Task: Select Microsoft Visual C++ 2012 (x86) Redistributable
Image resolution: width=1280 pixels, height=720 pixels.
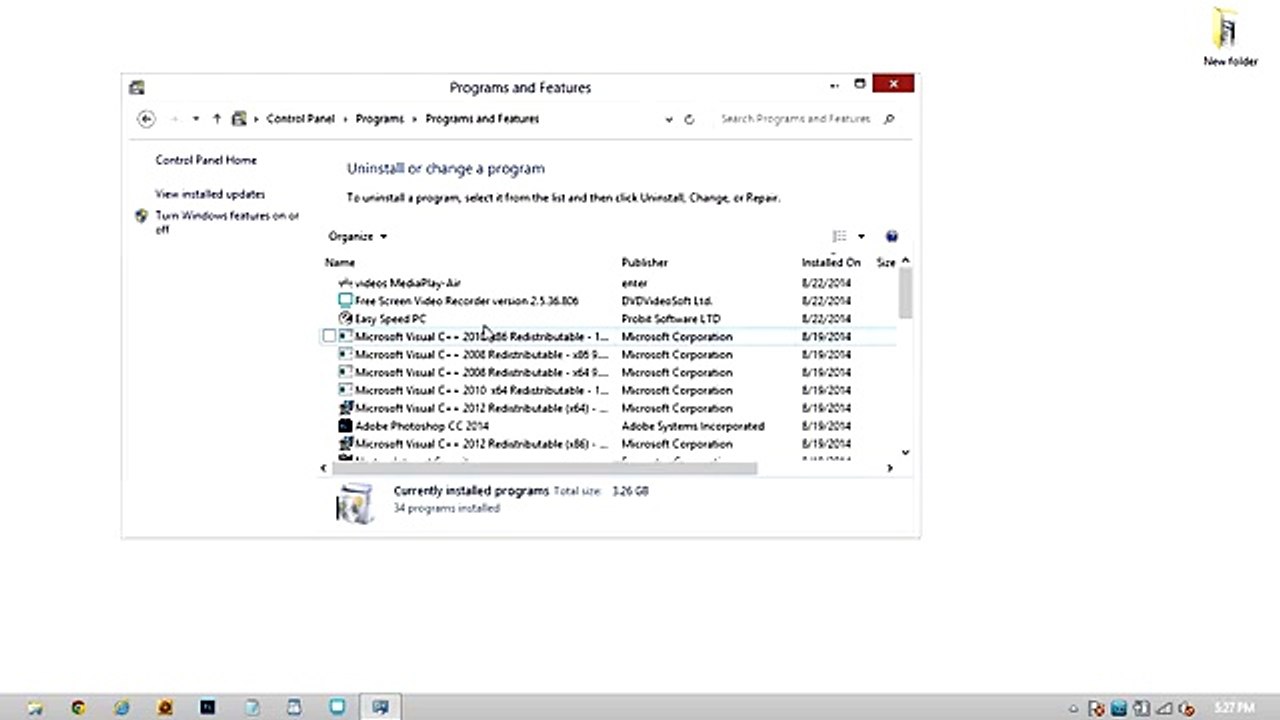Action: 481,444
